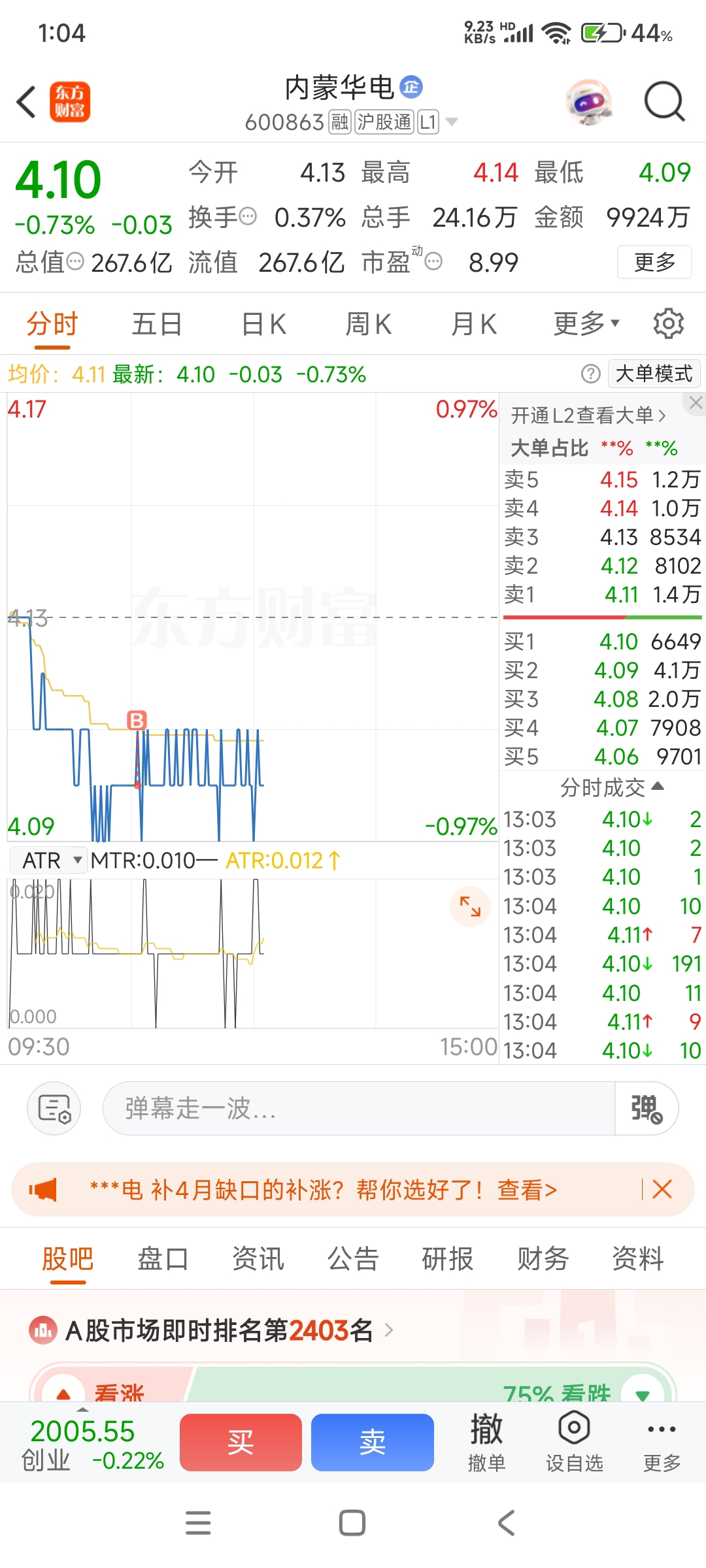The height and width of the screenshot is (1568, 706).
Task: Open the robot assistant avatar
Action: click(590, 102)
